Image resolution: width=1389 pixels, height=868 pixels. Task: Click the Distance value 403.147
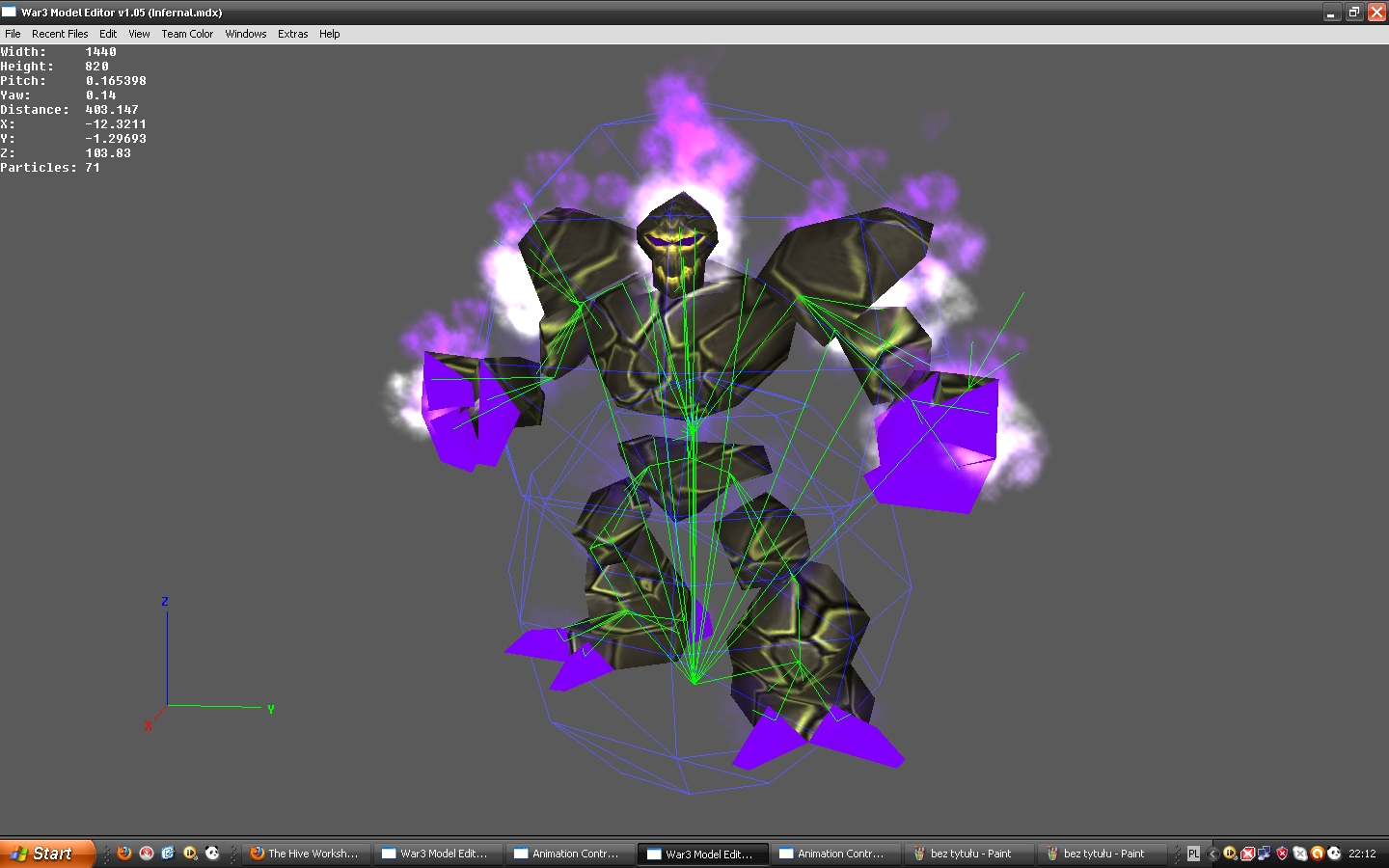[x=112, y=110]
